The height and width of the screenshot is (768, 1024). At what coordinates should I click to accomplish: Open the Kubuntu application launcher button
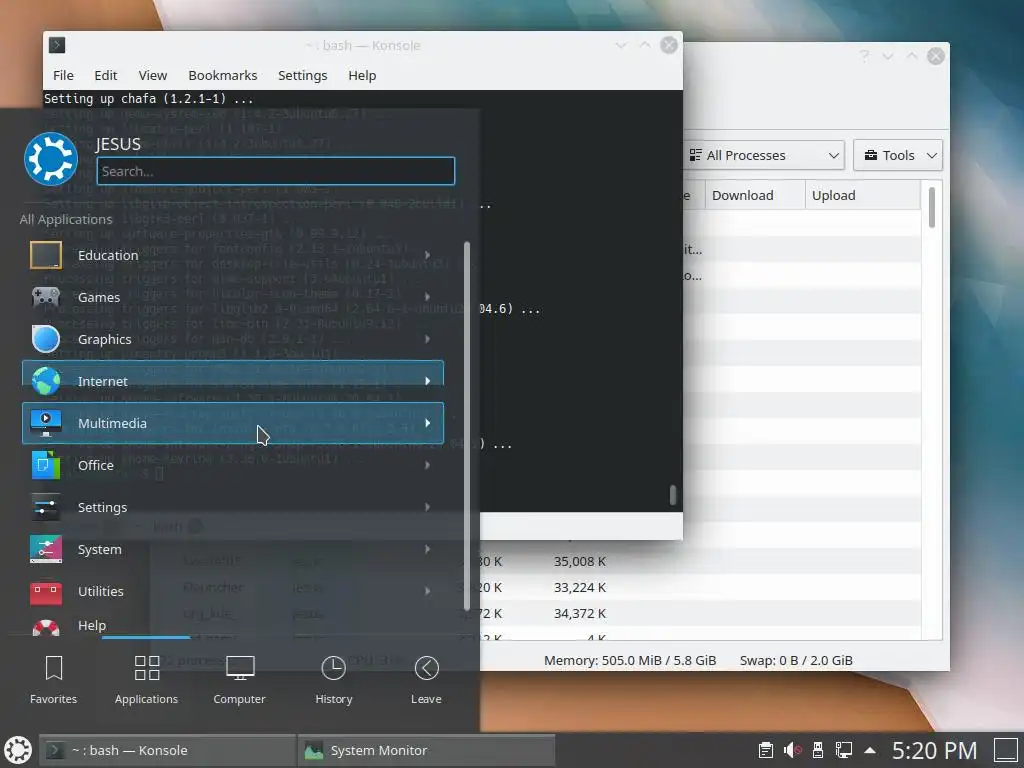pyautogui.click(x=18, y=750)
